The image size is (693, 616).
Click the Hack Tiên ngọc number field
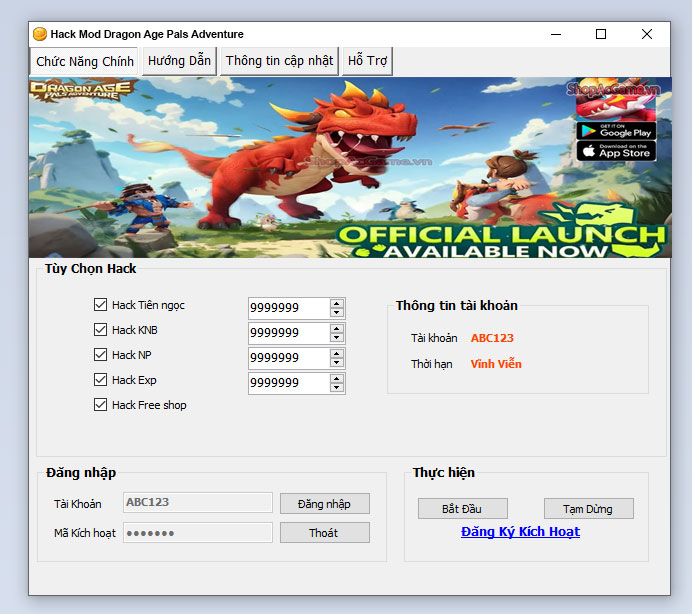point(289,308)
